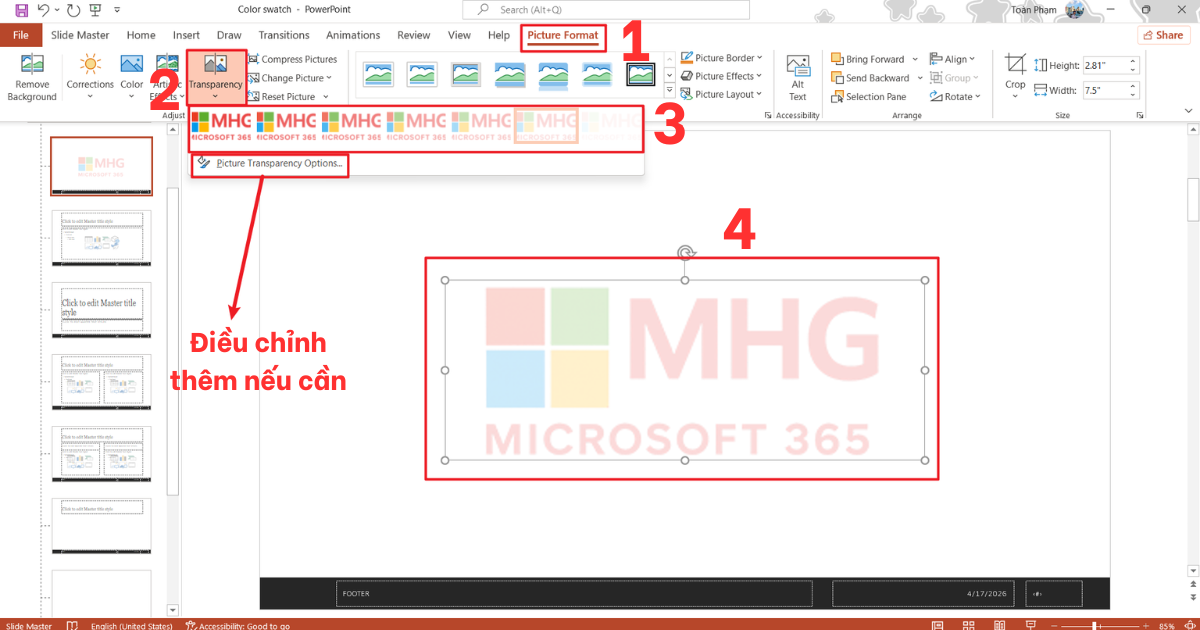Switch to Slide Master tab

pos(80,35)
